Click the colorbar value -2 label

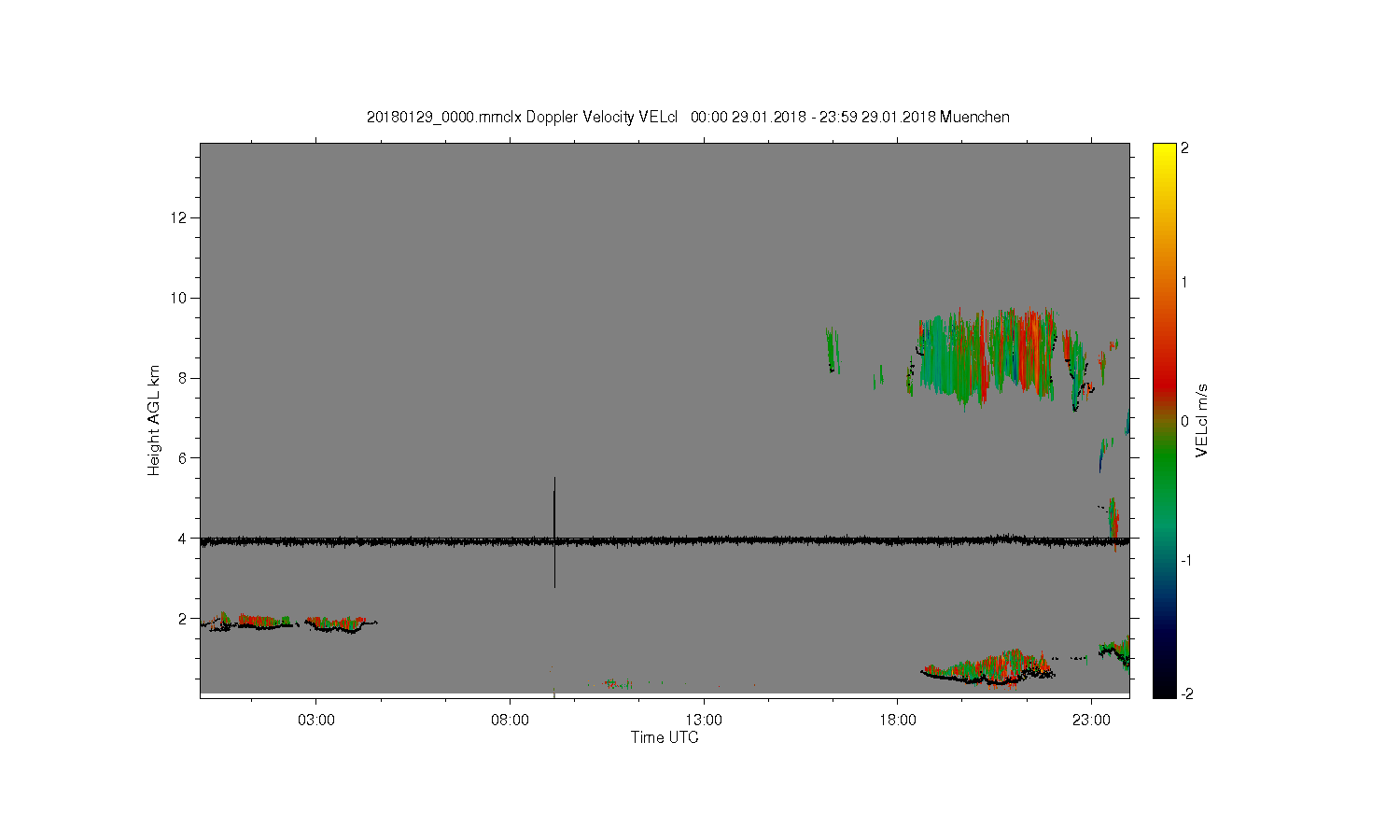pyautogui.click(x=1185, y=693)
